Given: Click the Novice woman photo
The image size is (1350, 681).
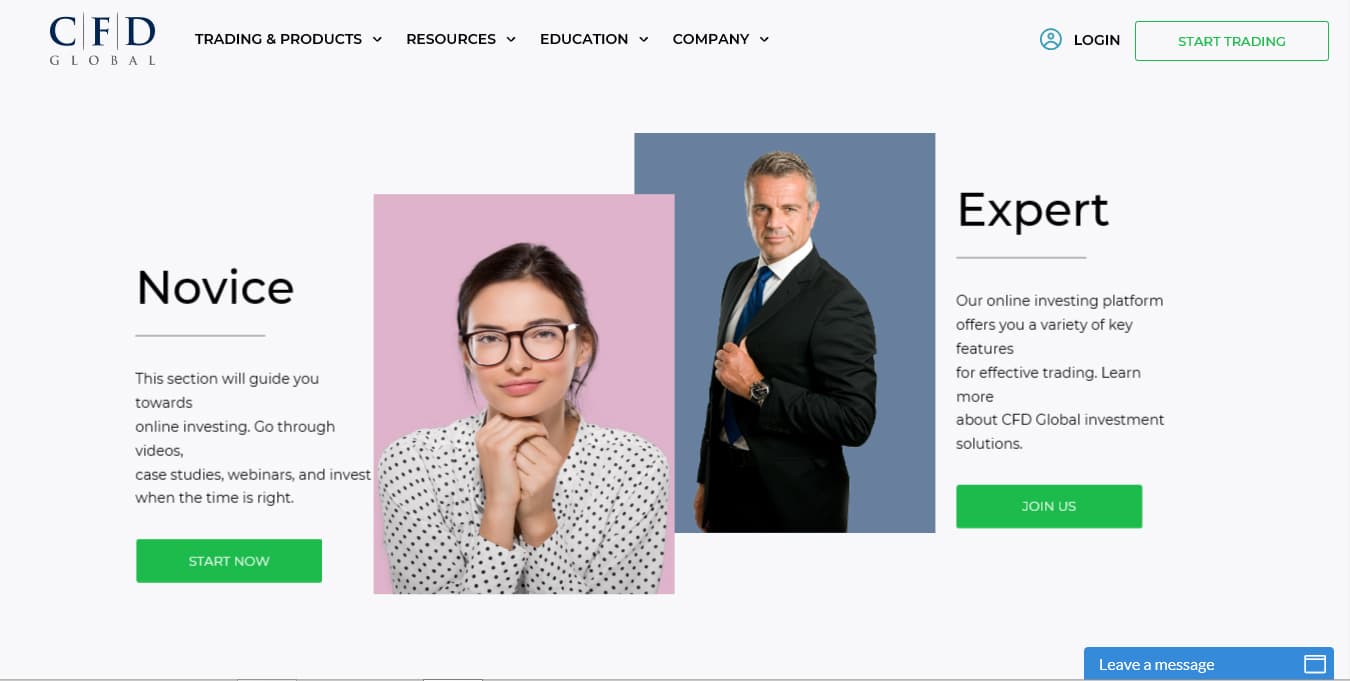Looking at the screenshot, I should pos(524,394).
